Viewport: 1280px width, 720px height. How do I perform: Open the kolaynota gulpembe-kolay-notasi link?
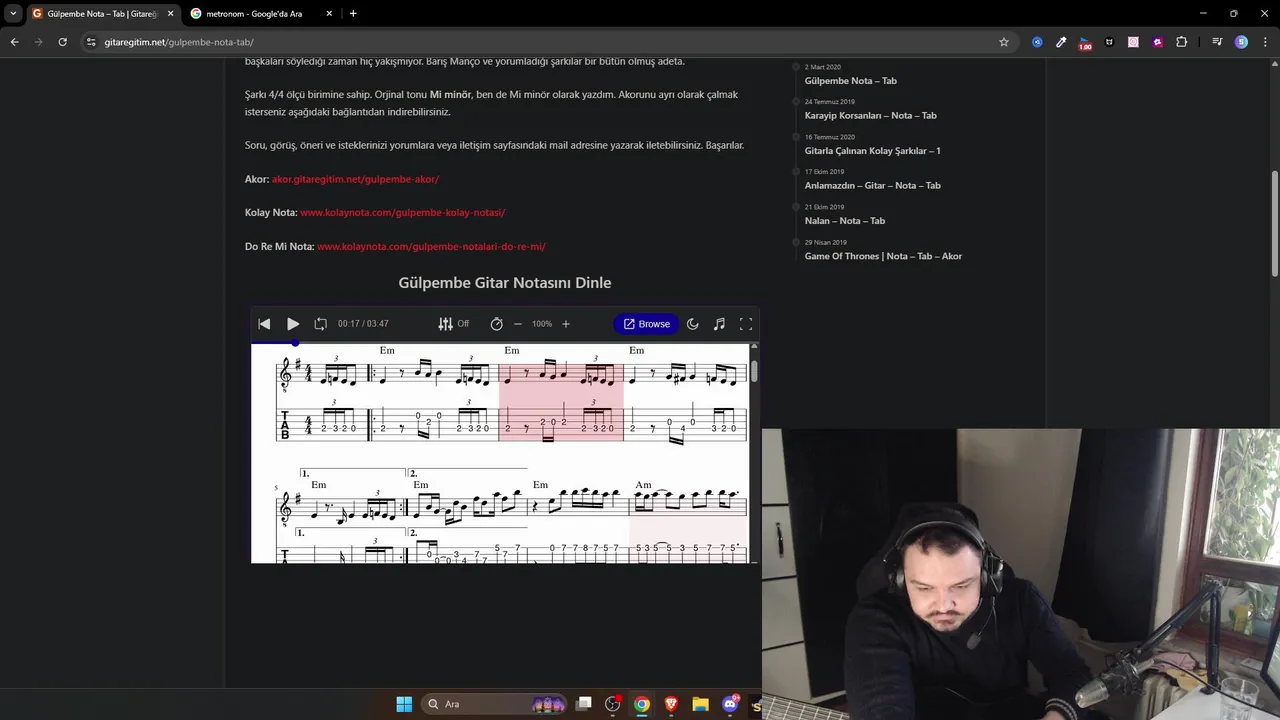(403, 213)
